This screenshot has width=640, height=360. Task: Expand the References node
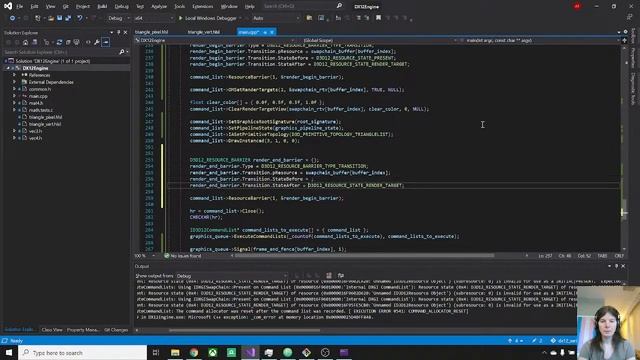click(x=14, y=75)
